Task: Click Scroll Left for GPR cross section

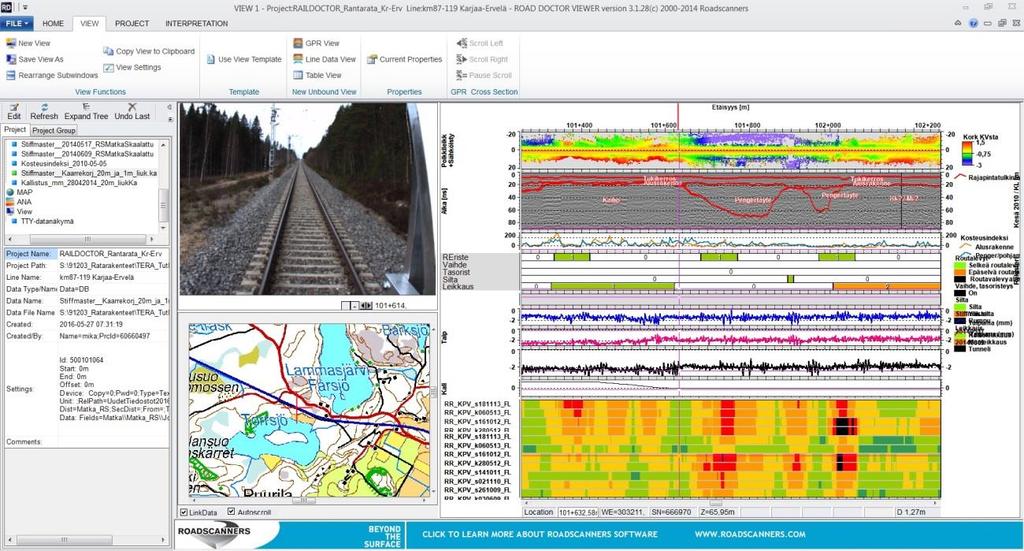Action: coord(479,43)
